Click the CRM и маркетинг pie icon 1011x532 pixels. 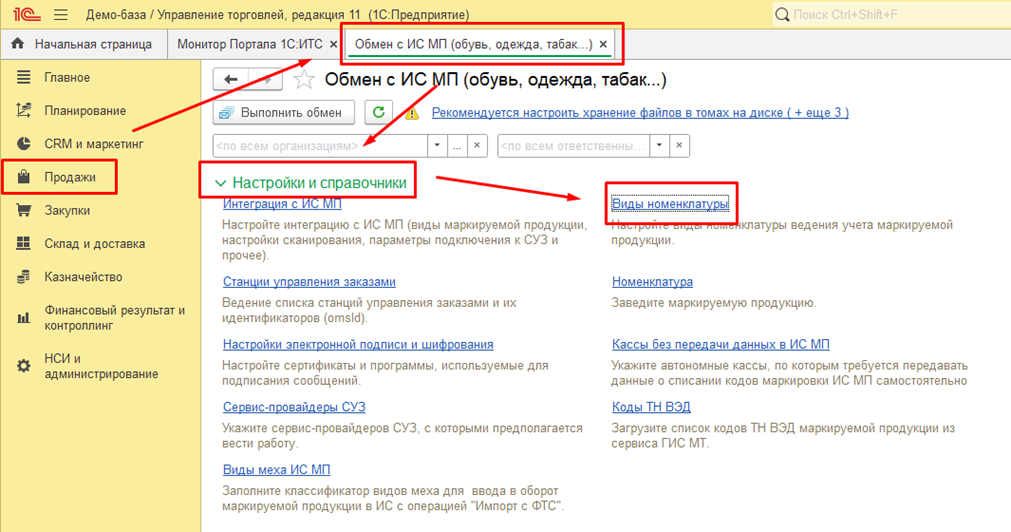[24, 144]
